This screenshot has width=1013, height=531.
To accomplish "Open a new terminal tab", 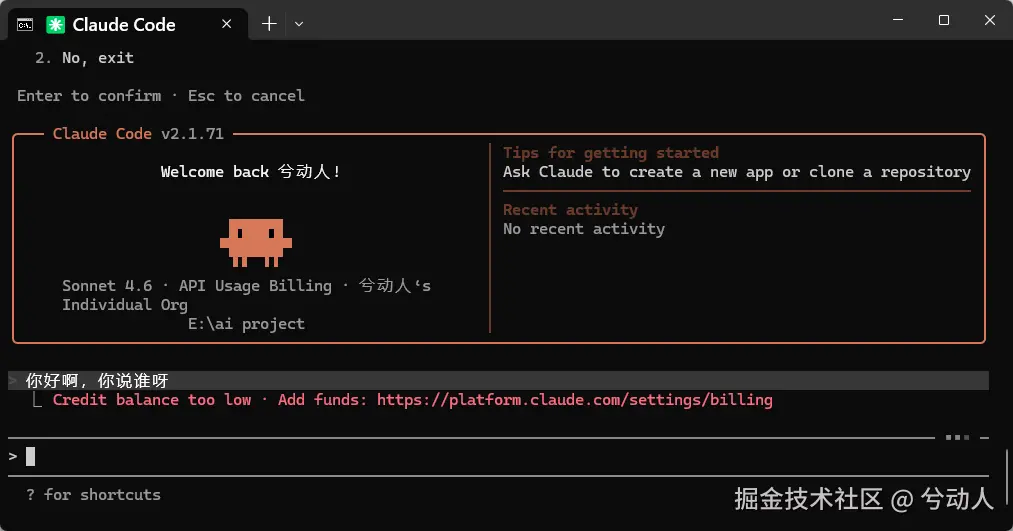I will pos(269,24).
